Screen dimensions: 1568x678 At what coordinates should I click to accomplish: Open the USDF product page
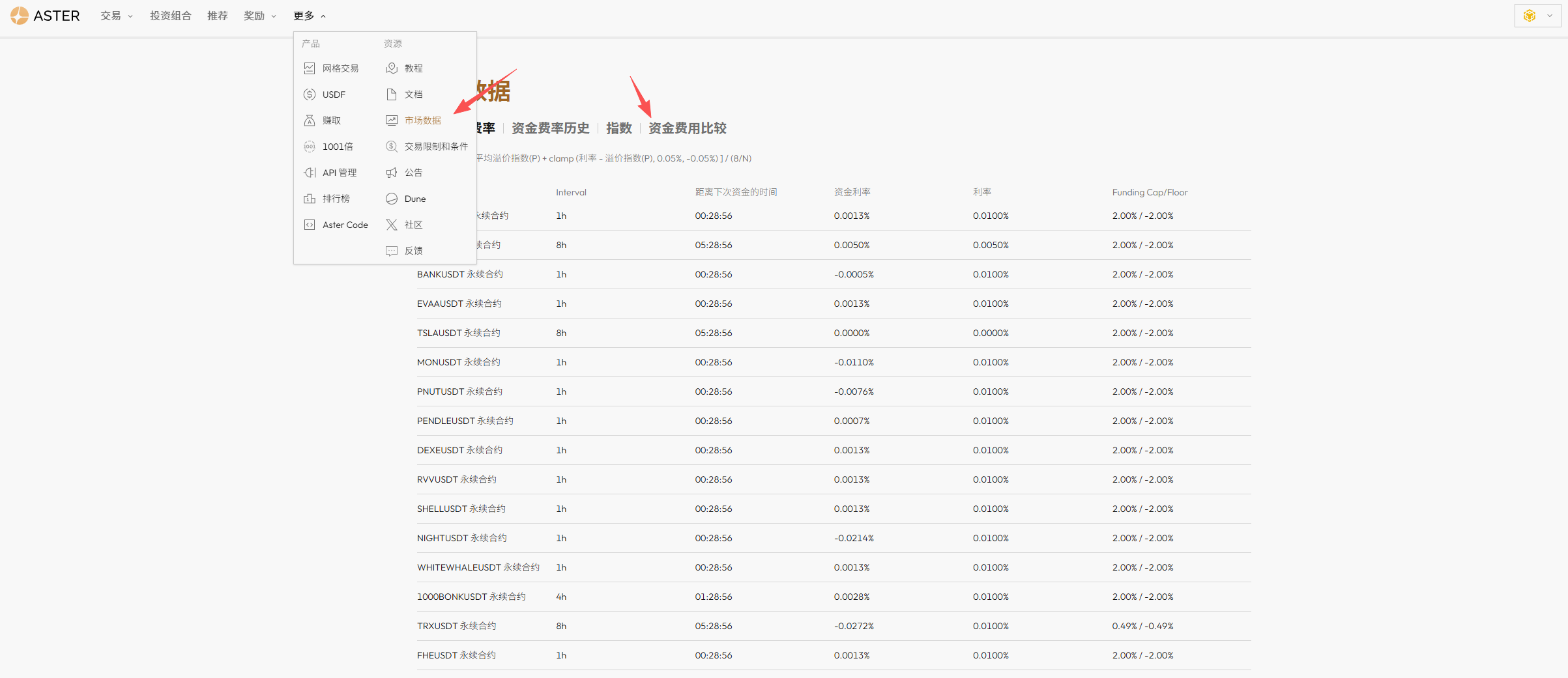point(334,94)
